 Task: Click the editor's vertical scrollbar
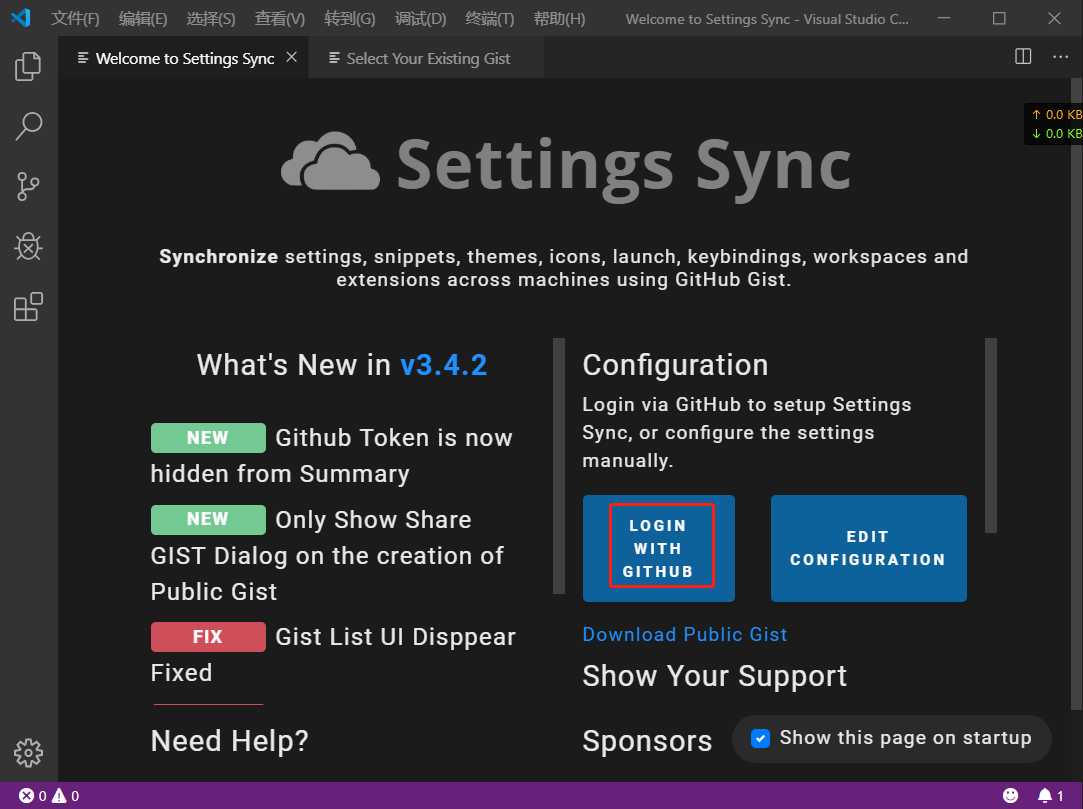(x=1076, y=394)
